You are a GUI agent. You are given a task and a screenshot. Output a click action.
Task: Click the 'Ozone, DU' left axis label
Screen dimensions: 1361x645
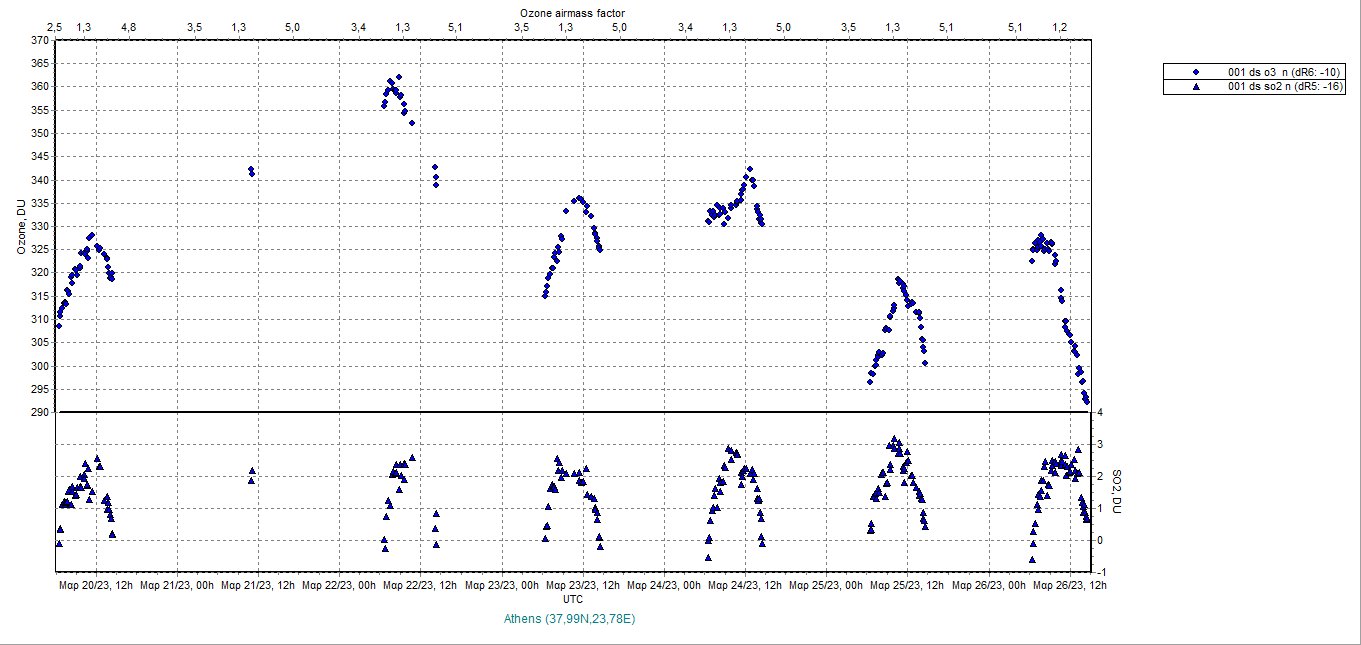click(x=21, y=226)
